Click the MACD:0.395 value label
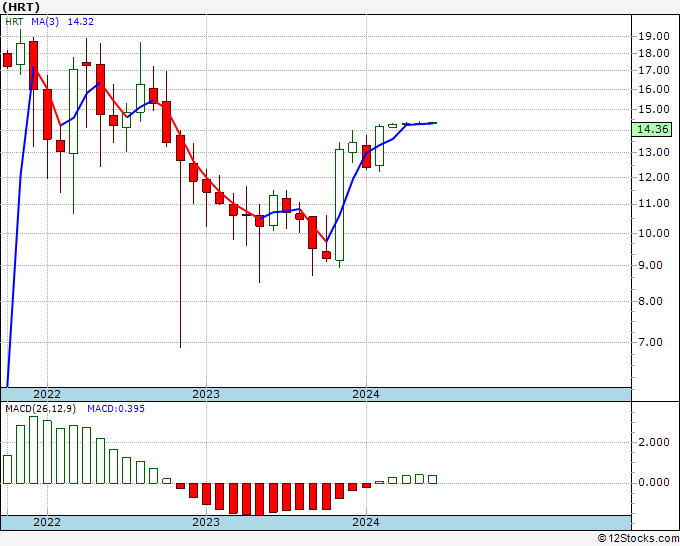 coord(116,409)
